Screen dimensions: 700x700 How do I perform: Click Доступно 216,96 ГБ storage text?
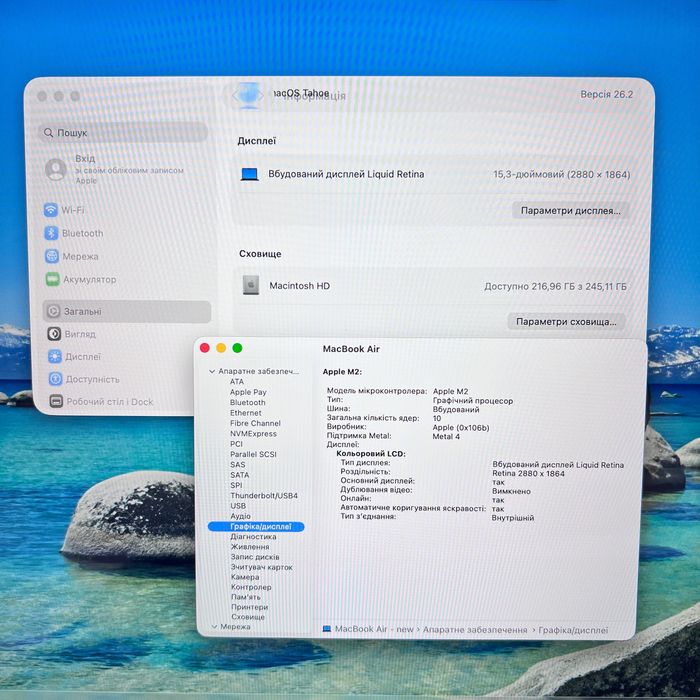tap(555, 287)
